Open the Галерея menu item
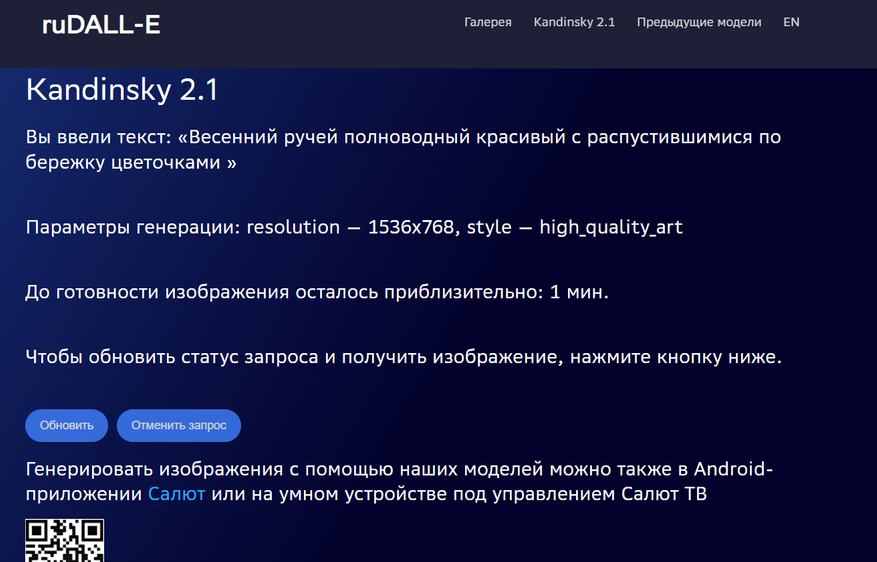The height and width of the screenshot is (562, 877). click(488, 22)
